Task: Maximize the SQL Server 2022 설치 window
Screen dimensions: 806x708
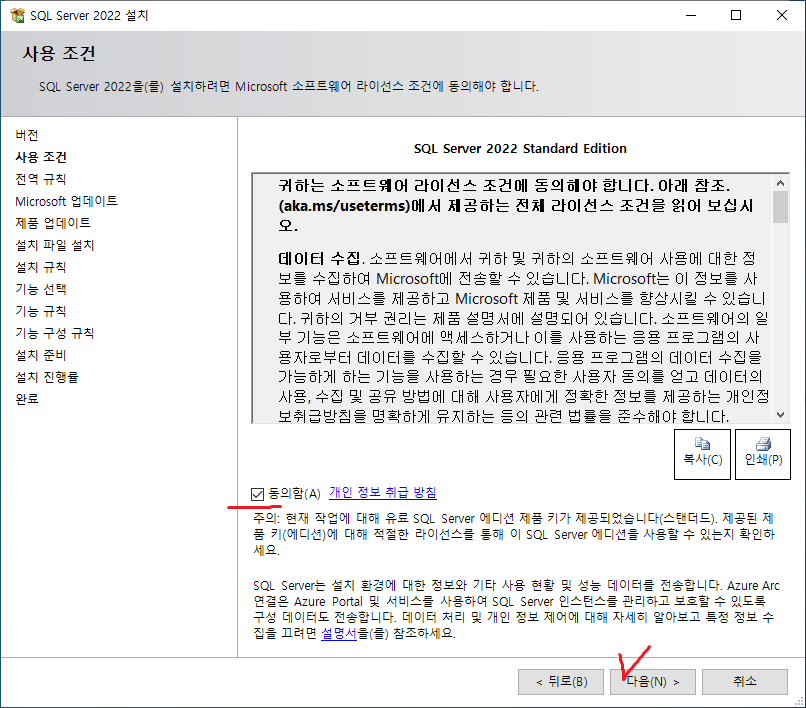Action: 736,15
